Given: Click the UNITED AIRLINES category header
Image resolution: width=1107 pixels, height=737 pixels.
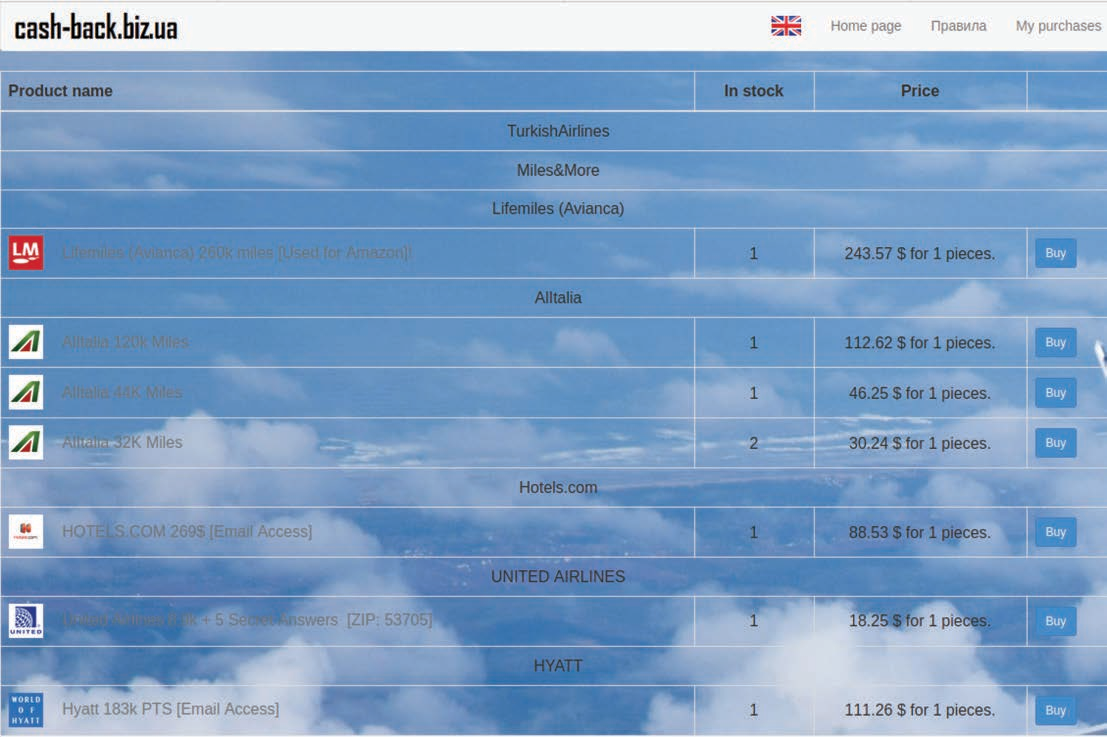Looking at the screenshot, I should pos(558,577).
